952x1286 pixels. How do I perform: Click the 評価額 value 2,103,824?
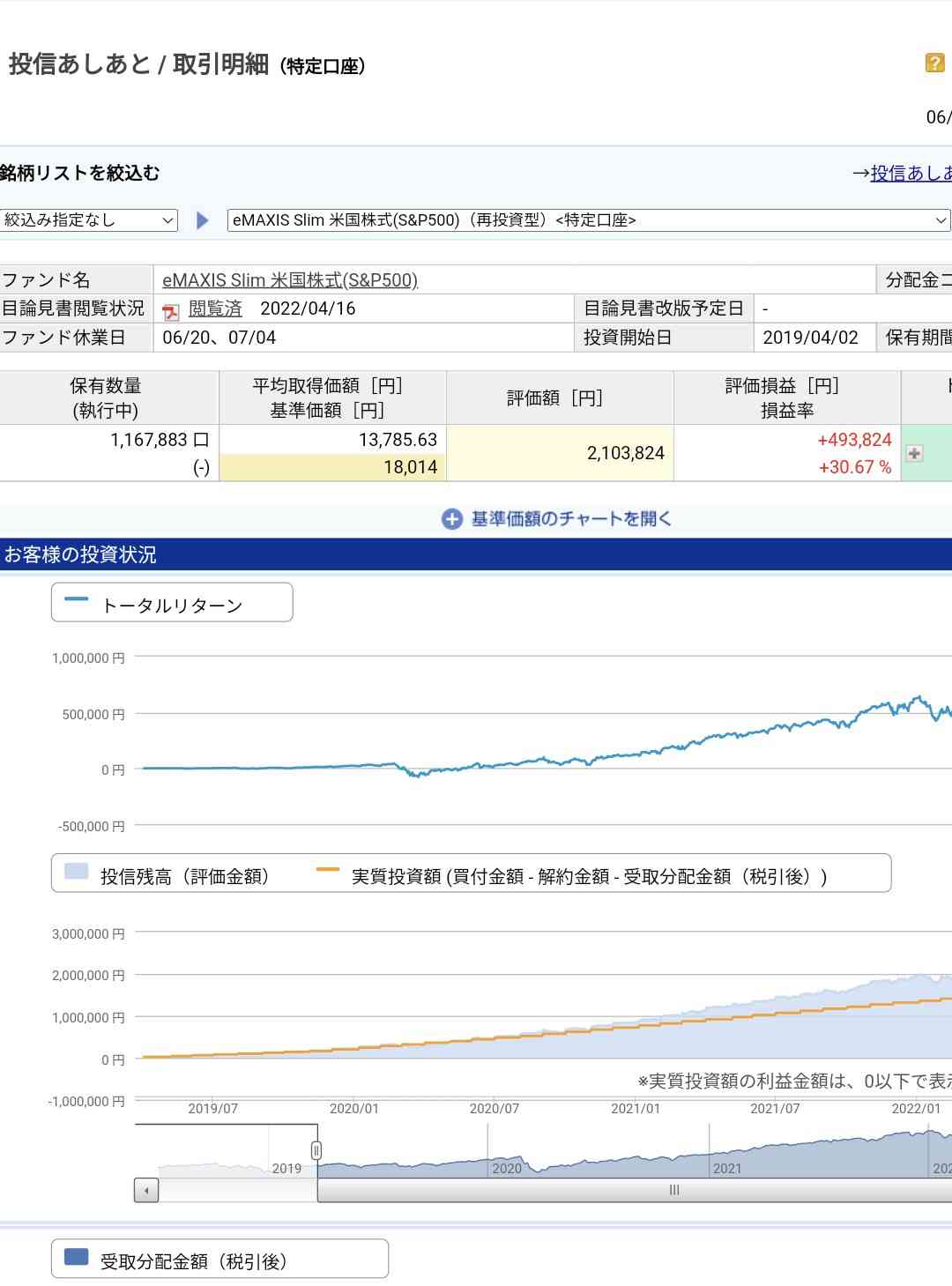click(626, 453)
